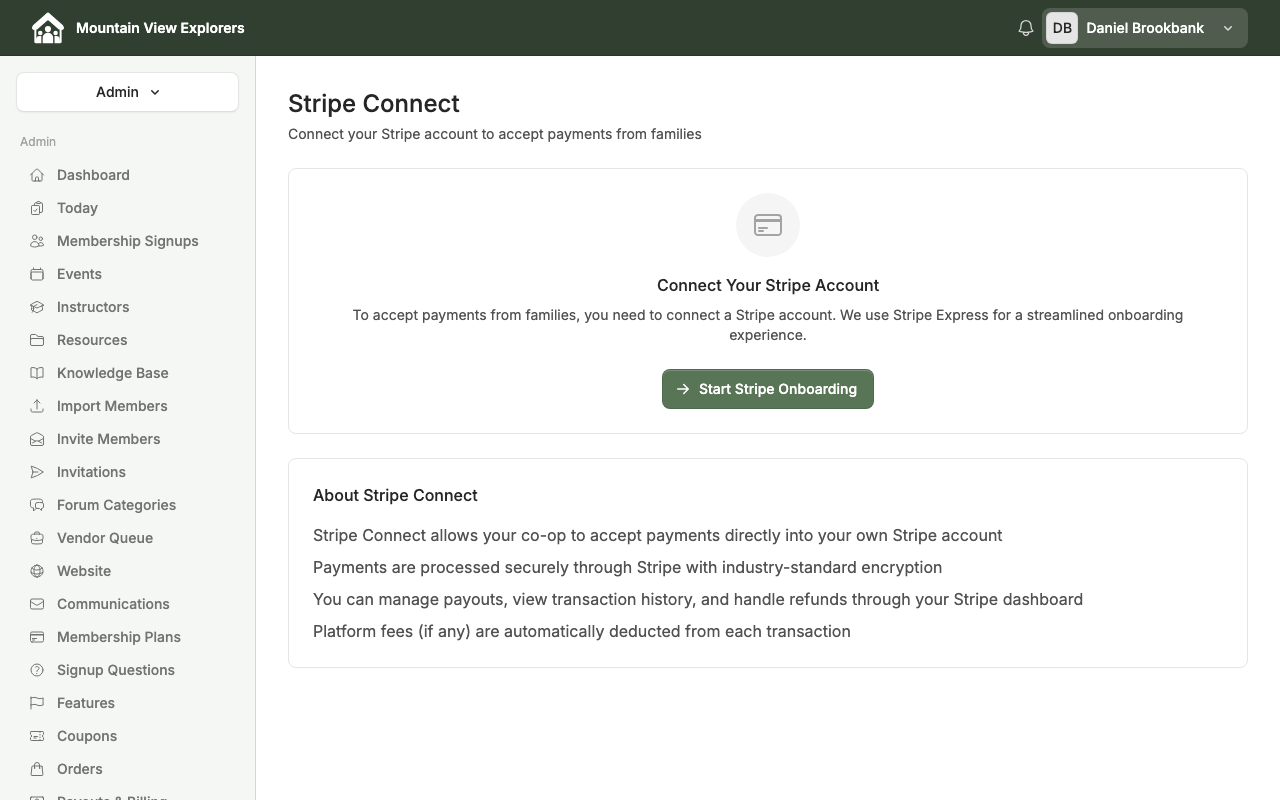Image resolution: width=1280 pixels, height=800 pixels.
Task: Start Stripe Onboarding
Action: coord(768,389)
